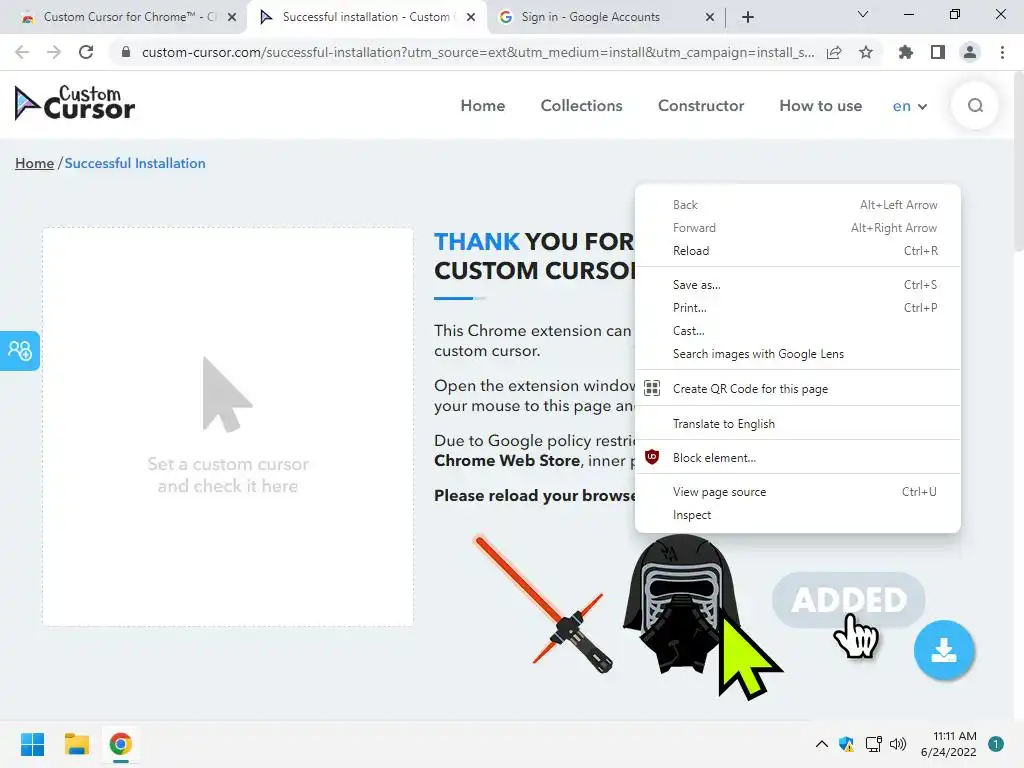Image resolution: width=1024 pixels, height=768 pixels.
Task: Open the Home nav link
Action: click(483, 106)
